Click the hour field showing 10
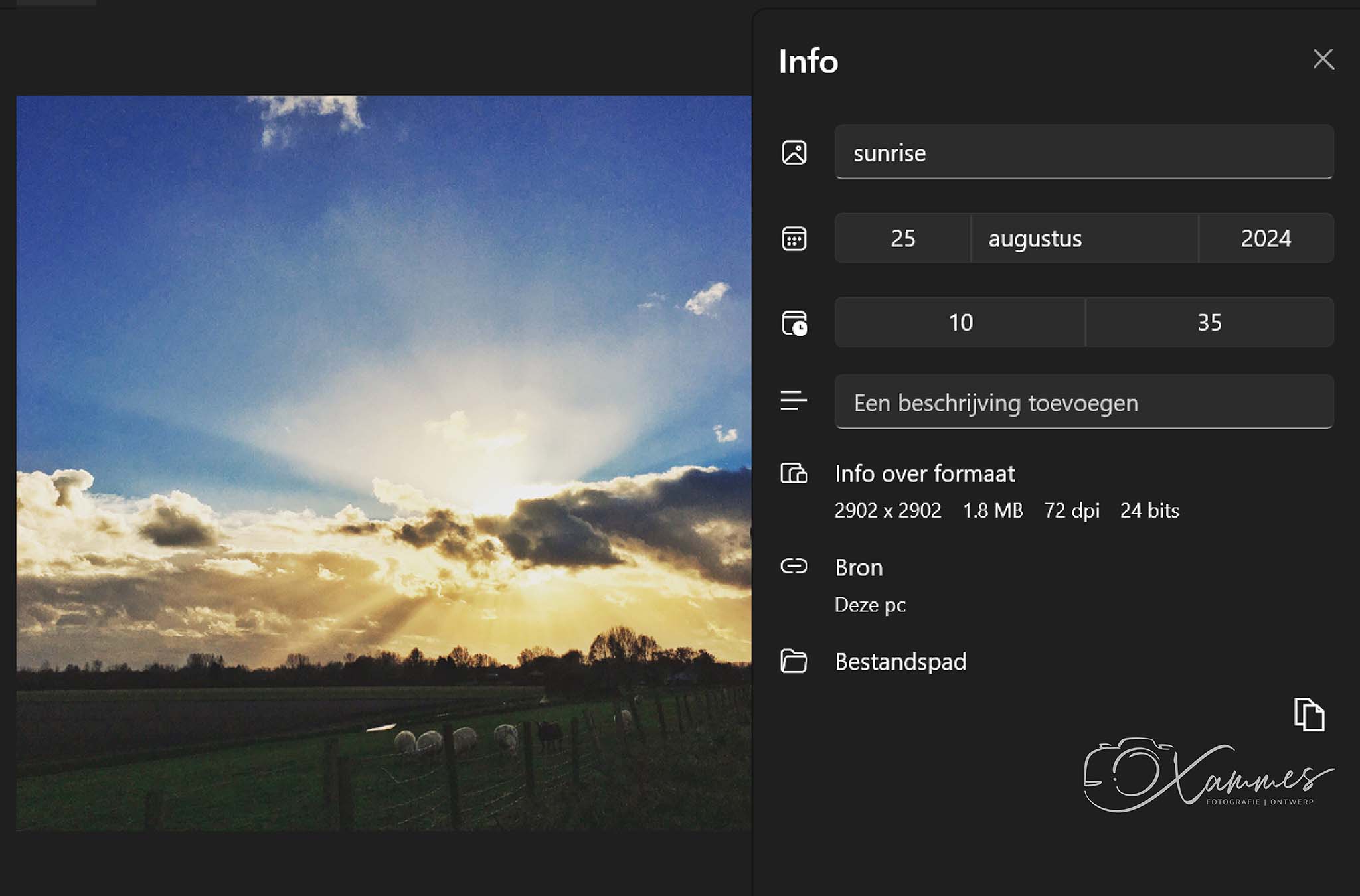The width and height of the screenshot is (1360, 896). tap(960, 323)
